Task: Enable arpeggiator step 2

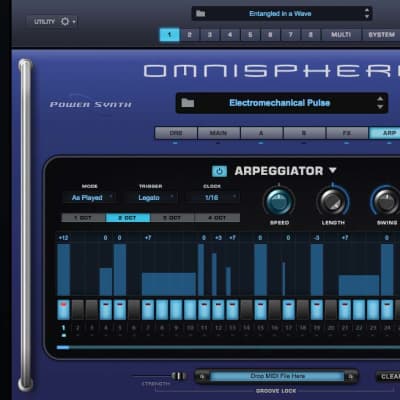Action: [78, 310]
